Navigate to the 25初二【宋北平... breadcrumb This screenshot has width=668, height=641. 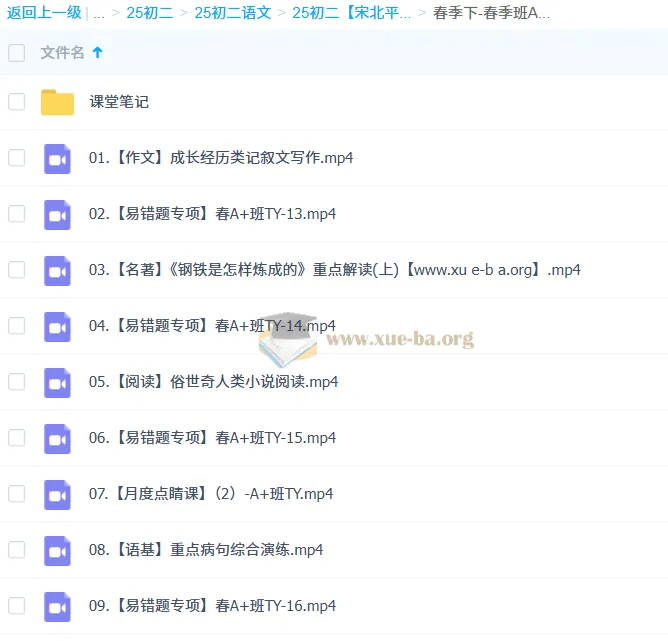(352, 13)
